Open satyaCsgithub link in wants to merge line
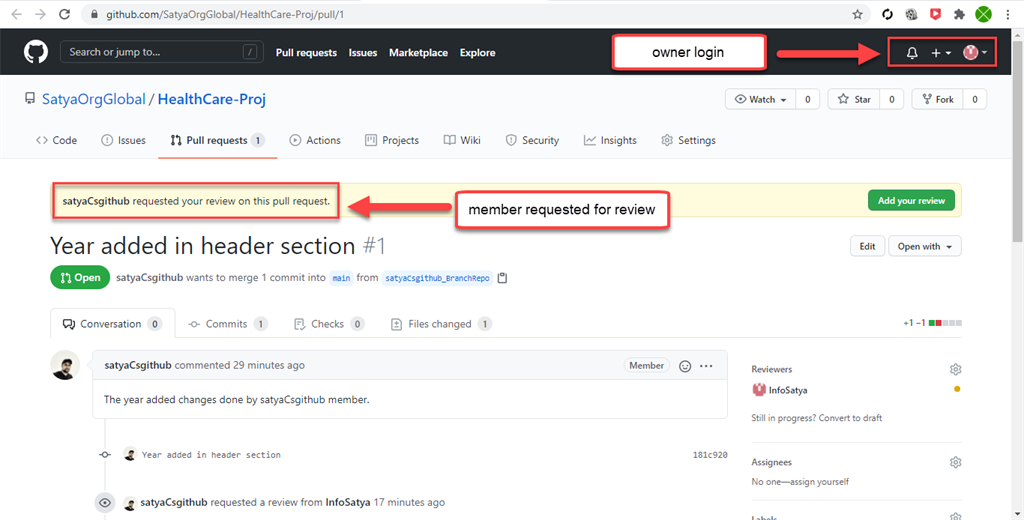 click(150, 278)
